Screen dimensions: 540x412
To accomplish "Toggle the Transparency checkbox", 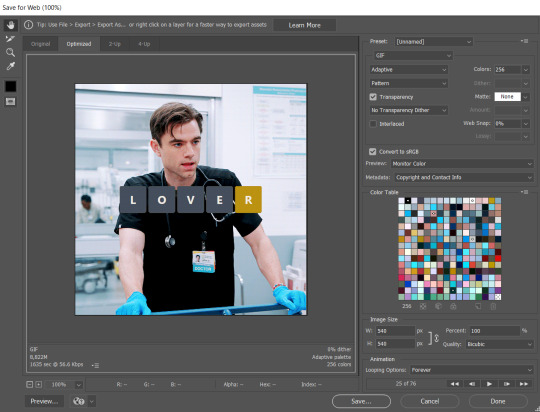I will (373, 97).
